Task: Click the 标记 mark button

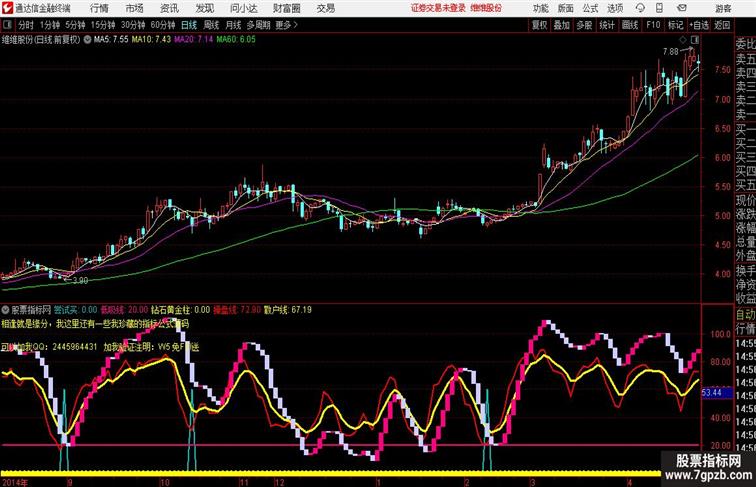Action: (675, 25)
